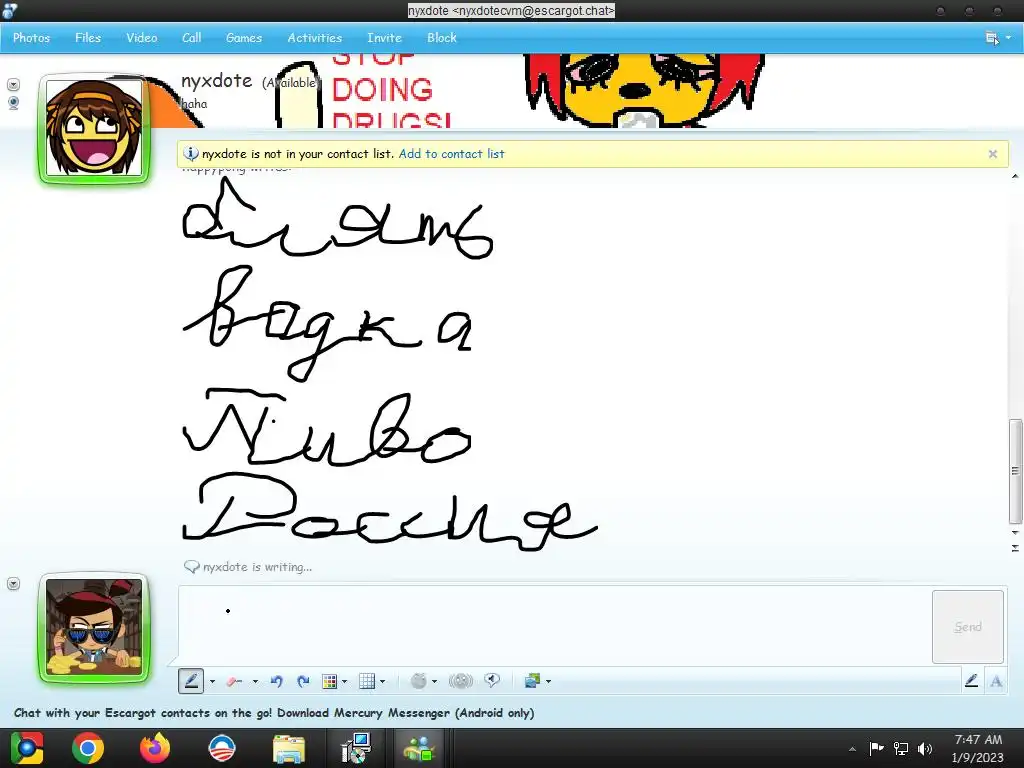Show hidden system tray icons
The width and height of the screenshot is (1024, 768).
[852, 749]
